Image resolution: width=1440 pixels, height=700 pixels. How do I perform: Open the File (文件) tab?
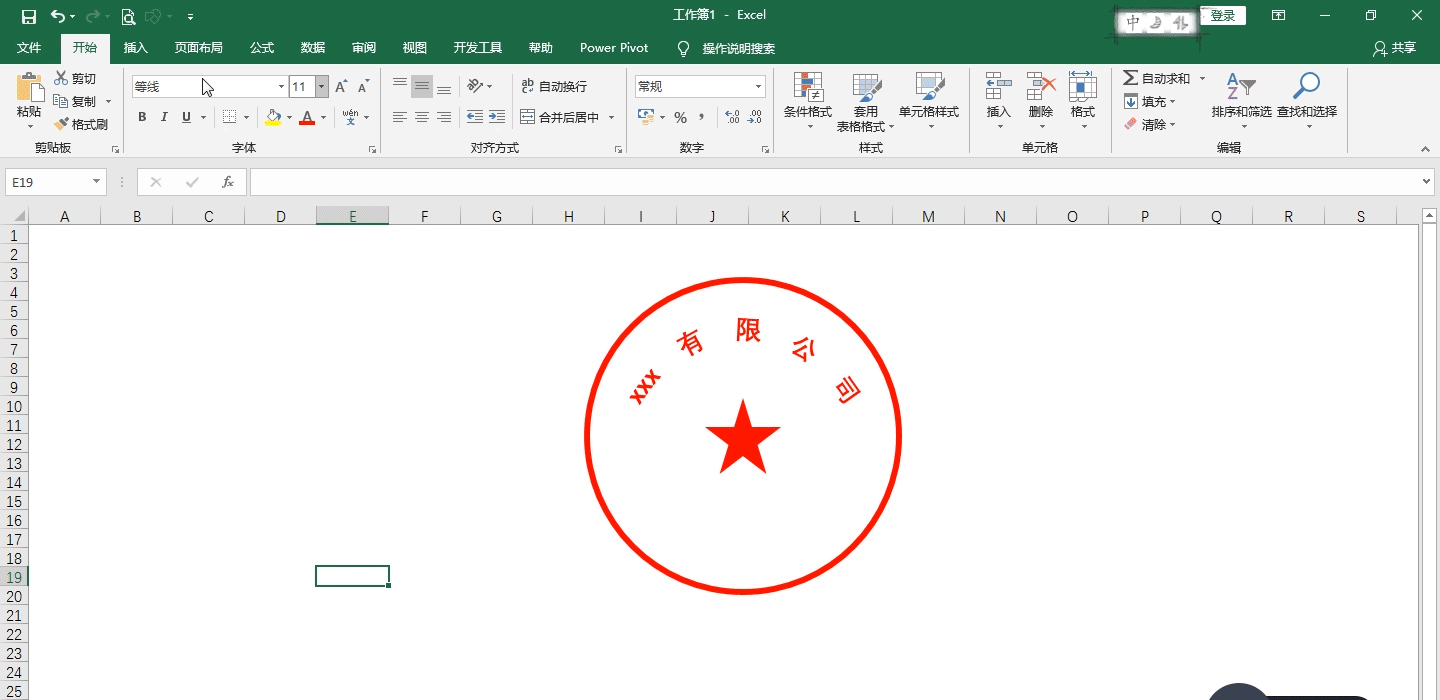click(29, 48)
